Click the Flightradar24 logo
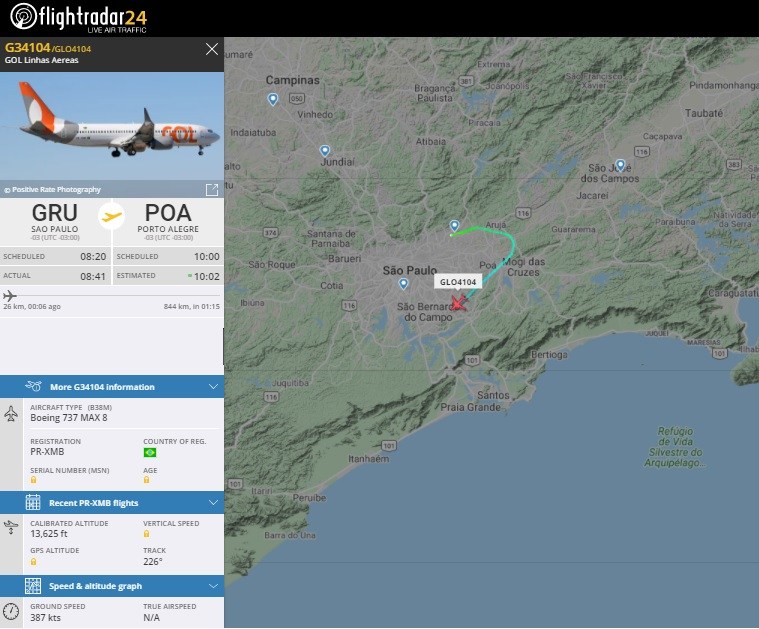759x629 pixels. (78, 18)
